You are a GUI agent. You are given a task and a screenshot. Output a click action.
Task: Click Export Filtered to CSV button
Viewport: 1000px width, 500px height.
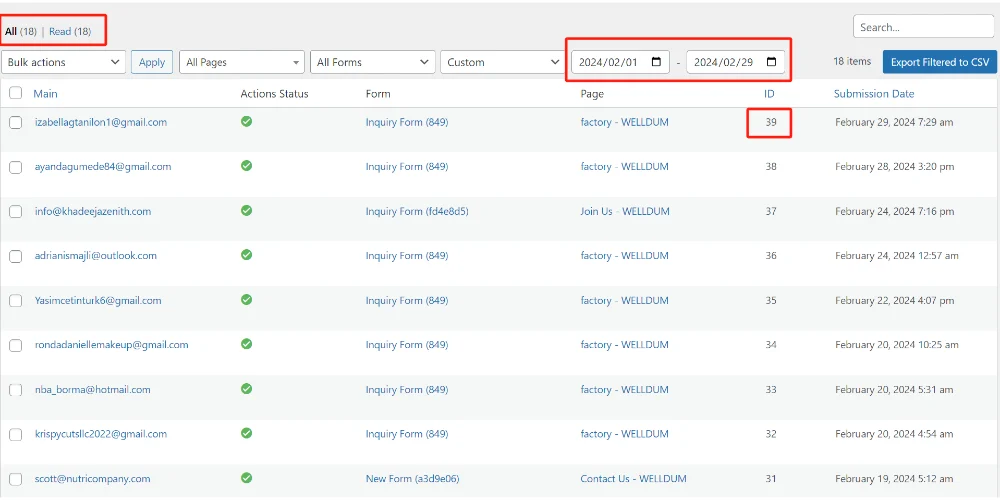click(x=940, y=62)
